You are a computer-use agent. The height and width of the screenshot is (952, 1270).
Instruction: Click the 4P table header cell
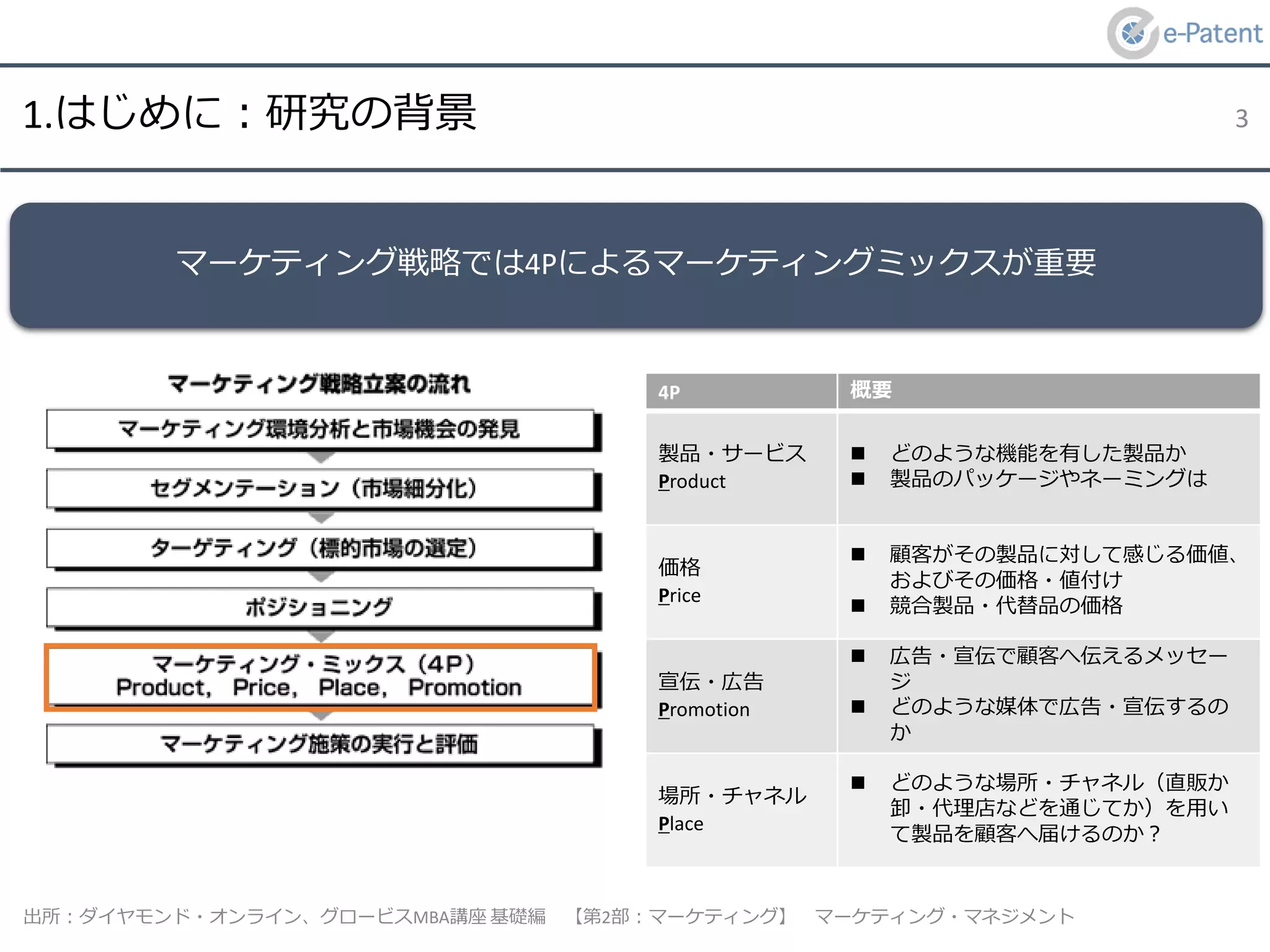(741, 391)
